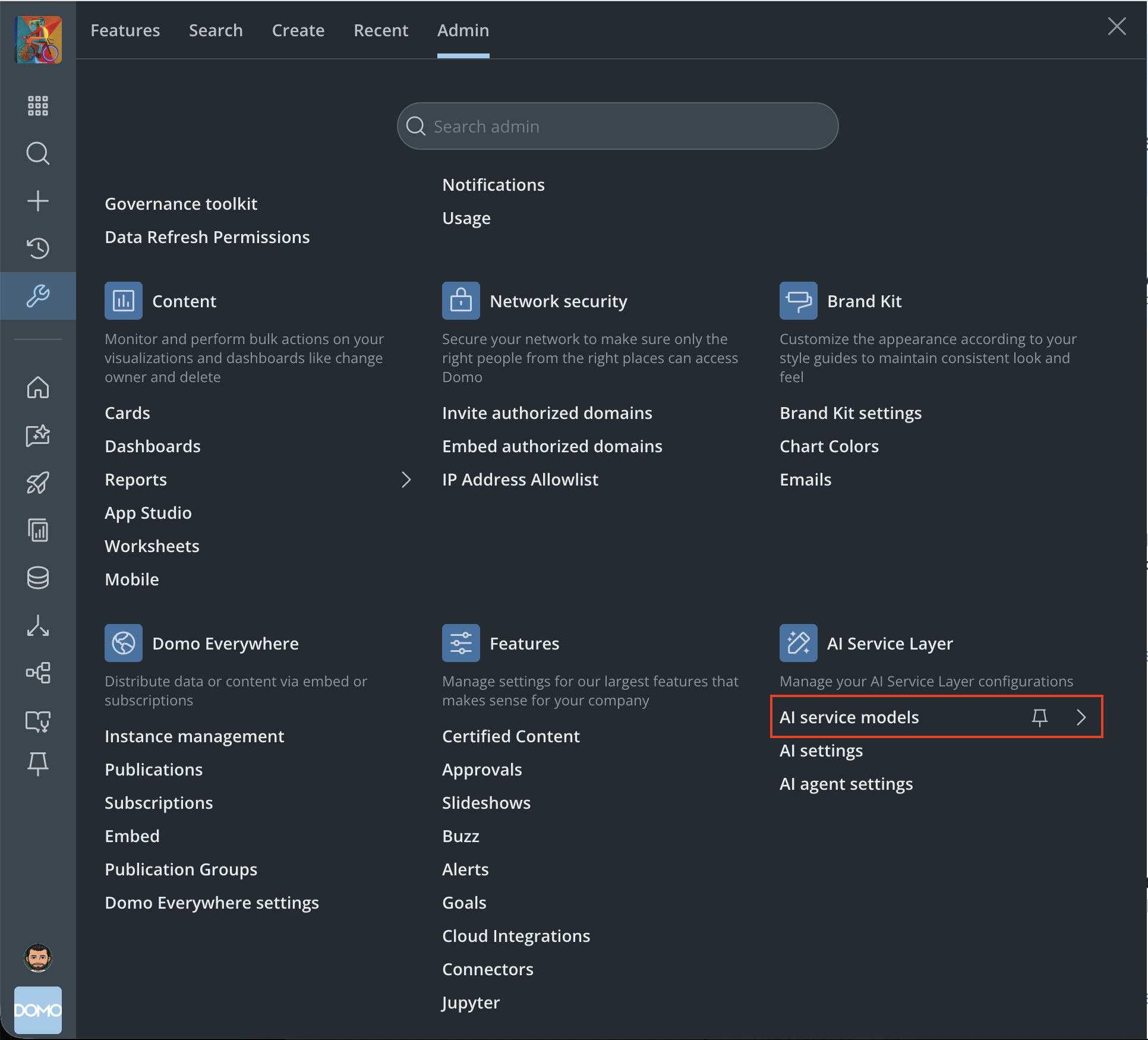Open Approvals under Features
The image size is (1148, 1040).
point(482,770)
